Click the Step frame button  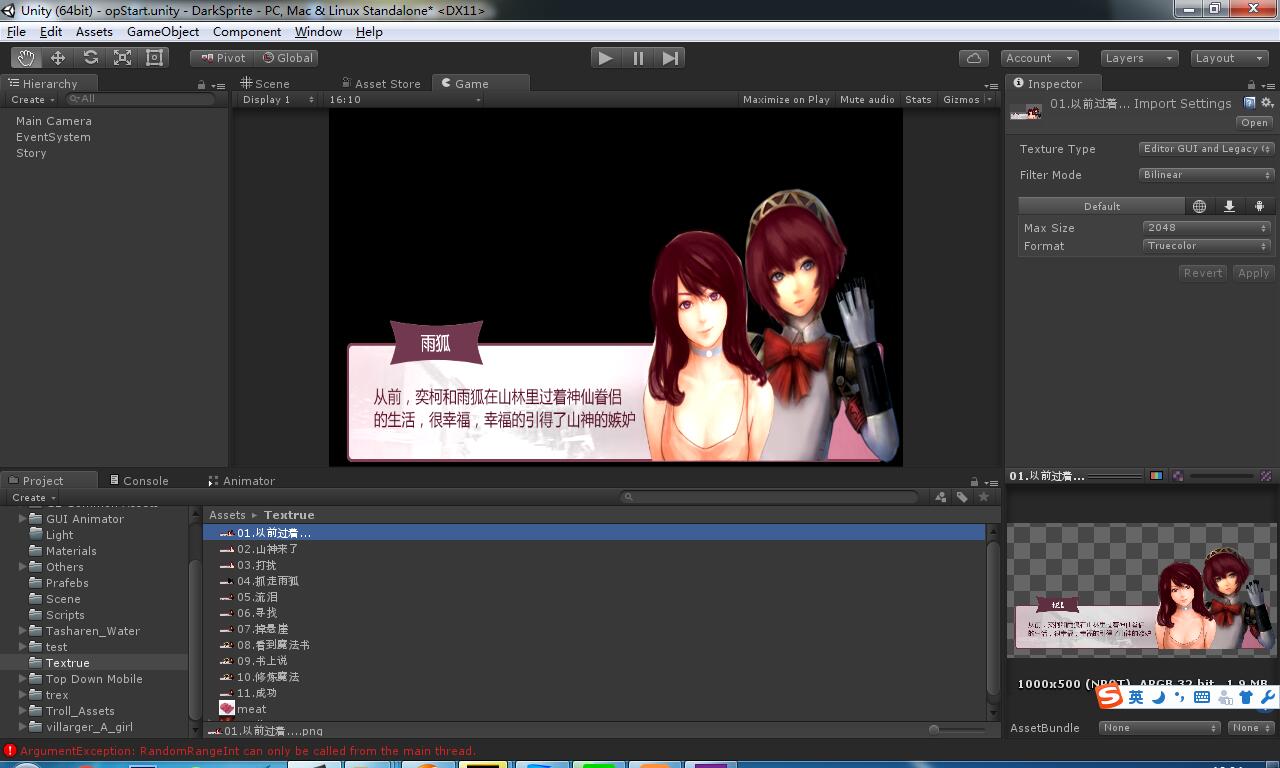point(670,58)
